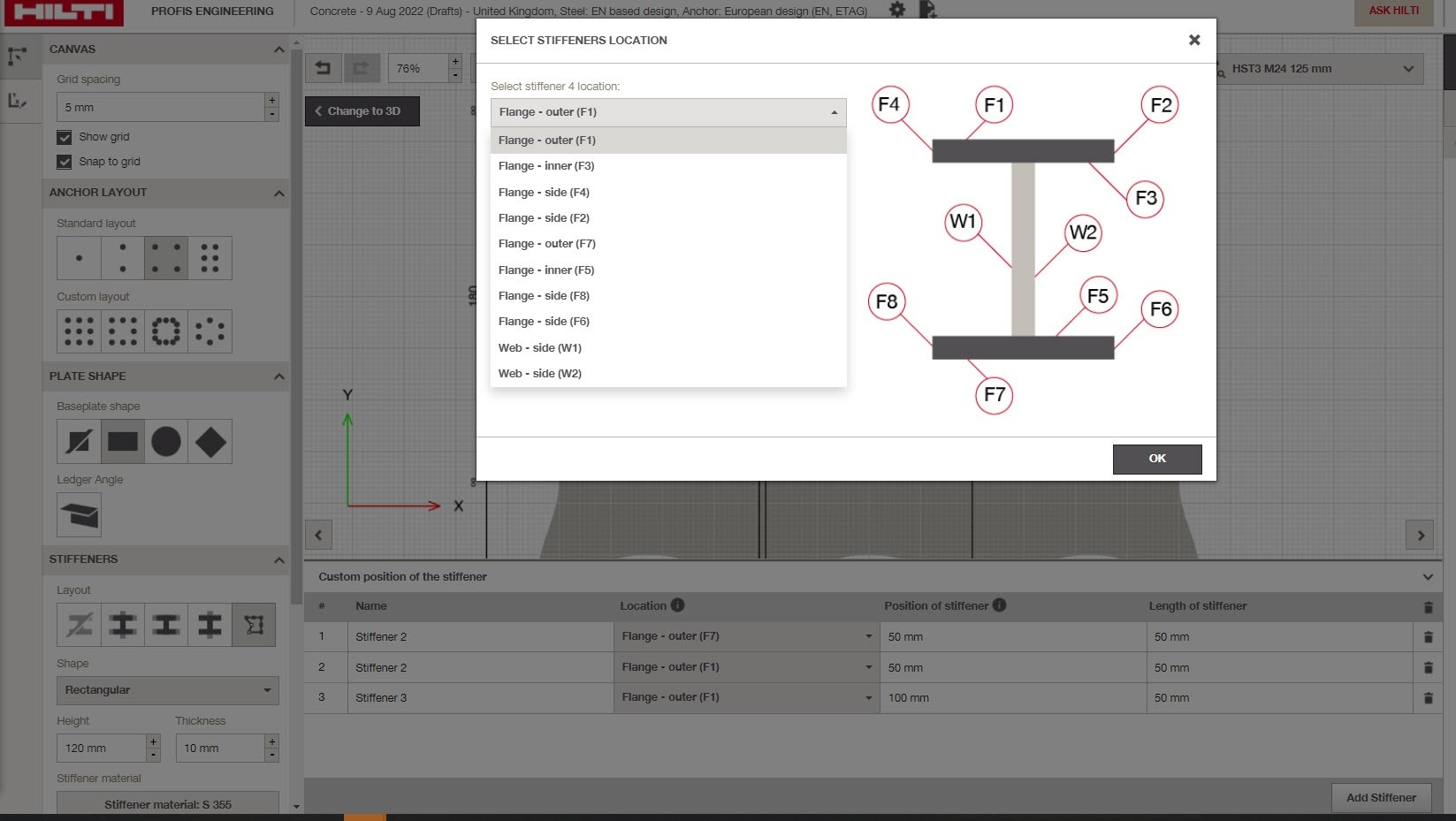
Task: Click the stiffener Height input field
Action: (x=101, y=749)
